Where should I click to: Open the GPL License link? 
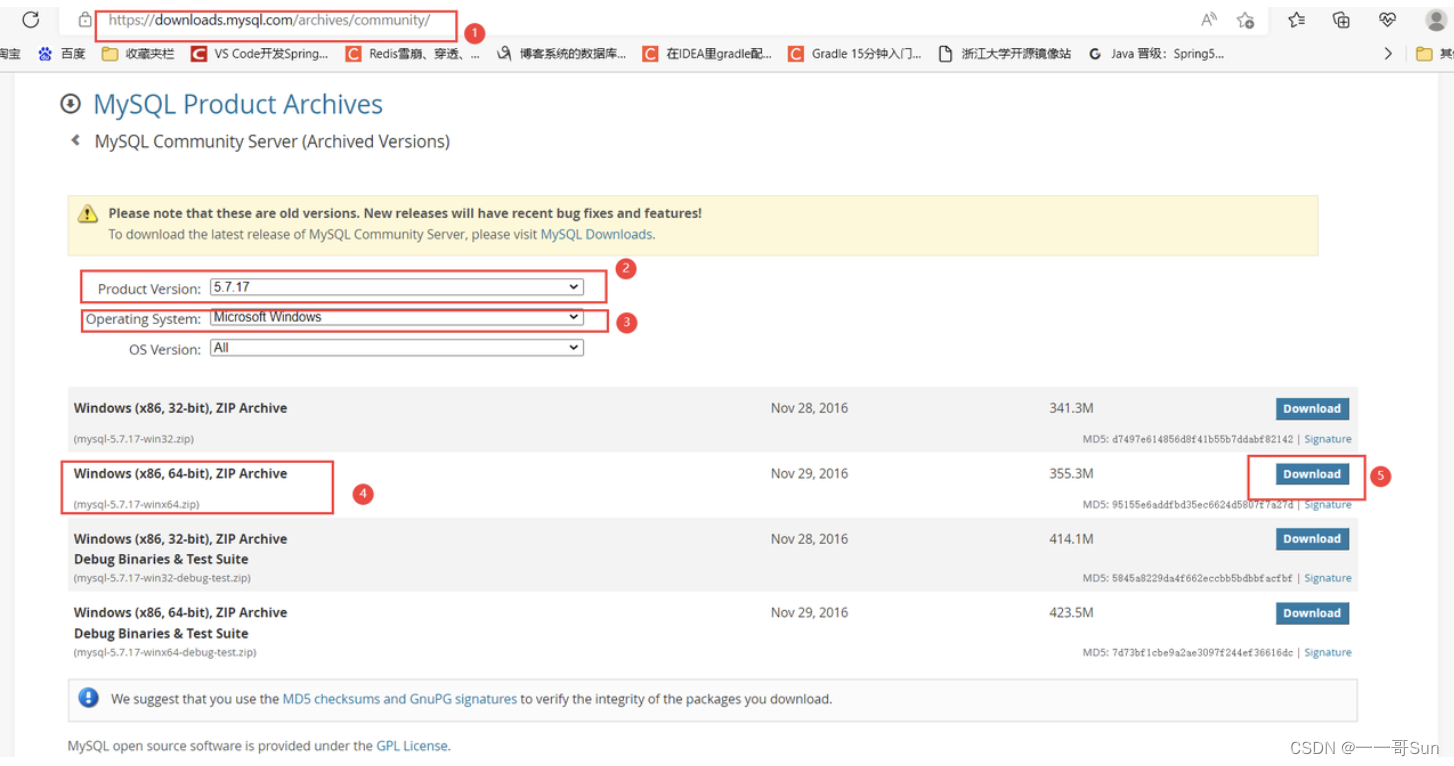point(412,746)
